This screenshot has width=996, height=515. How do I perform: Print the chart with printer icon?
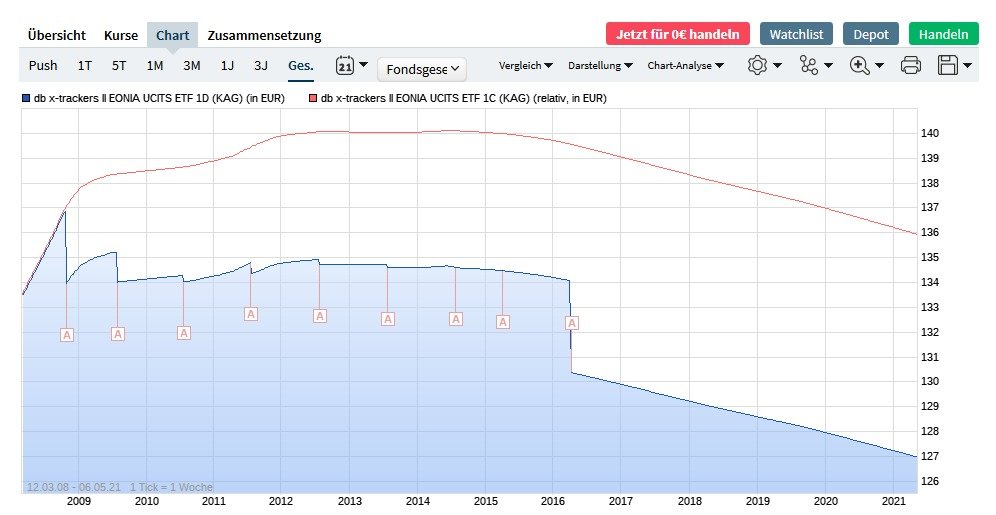[910, 66]
